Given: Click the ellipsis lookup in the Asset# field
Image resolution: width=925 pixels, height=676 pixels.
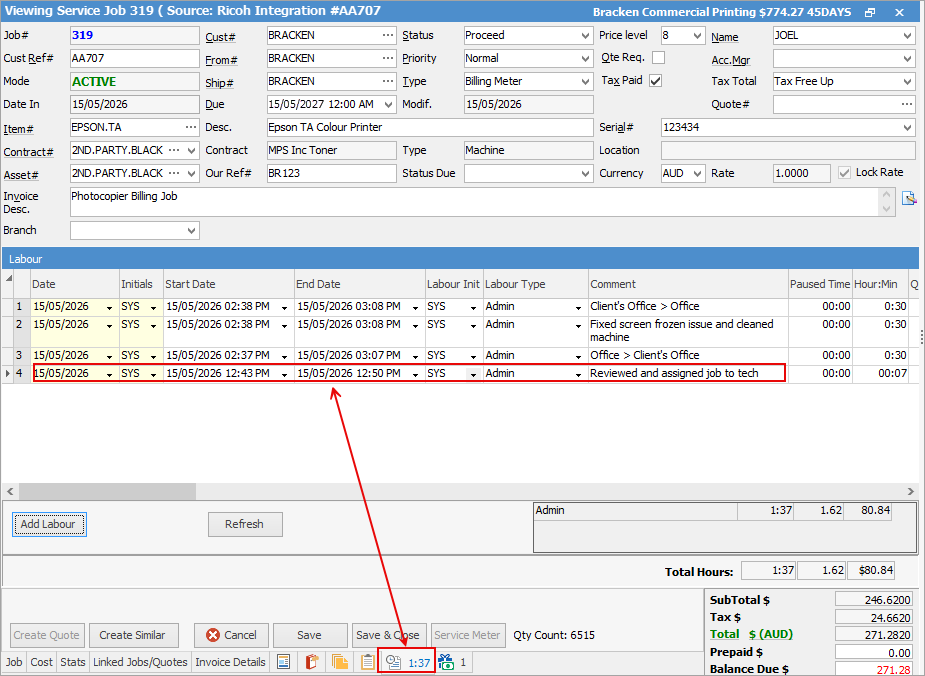Looking at the screenshot, I should pyautogui.click(x=174, y=173).
